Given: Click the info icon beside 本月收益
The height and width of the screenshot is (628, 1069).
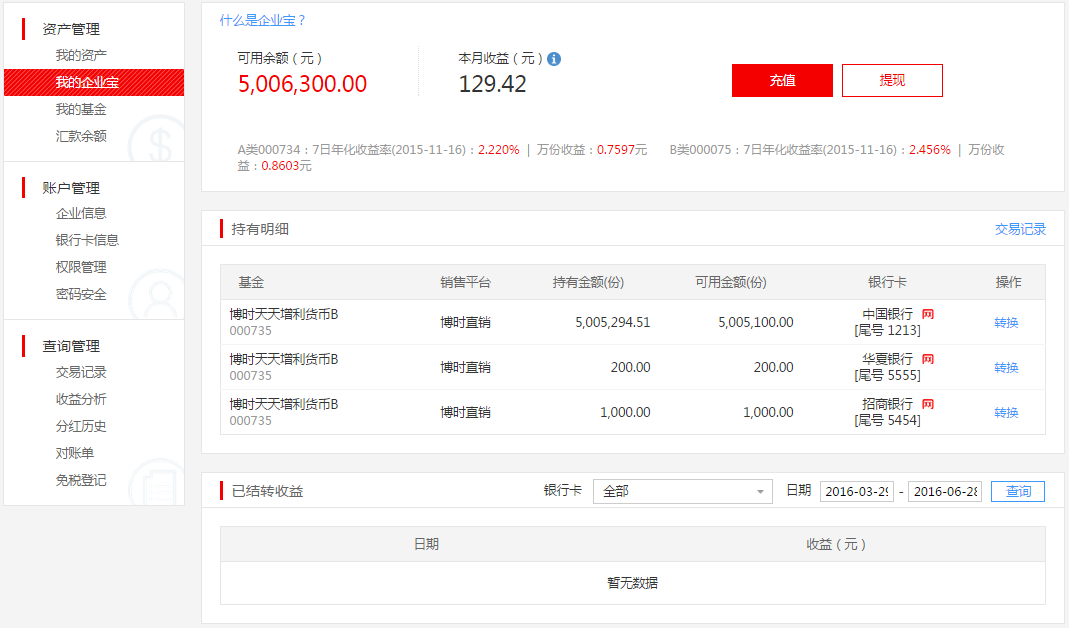Looking at the screenshot, I should coord(554,59).
